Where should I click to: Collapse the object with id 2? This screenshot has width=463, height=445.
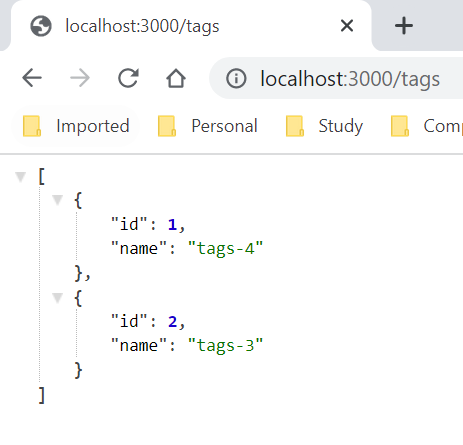click(x=57, y=298)
